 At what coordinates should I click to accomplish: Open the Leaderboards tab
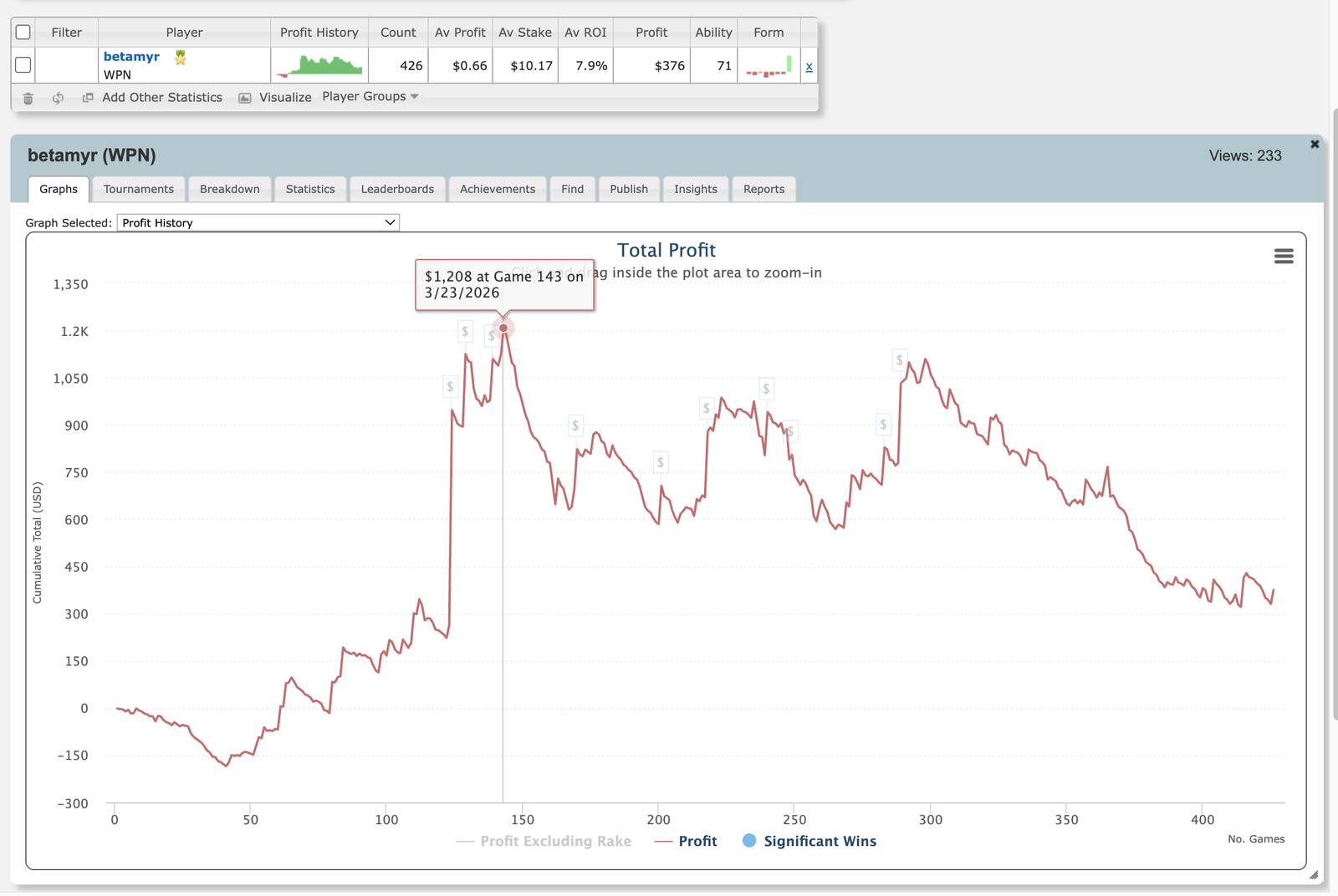[397, 189]
